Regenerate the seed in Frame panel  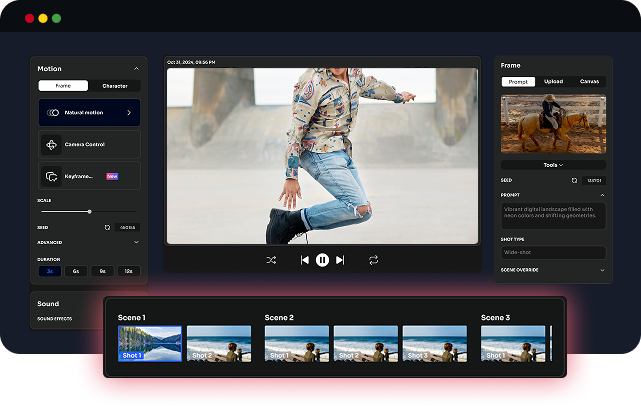[574, 180]
